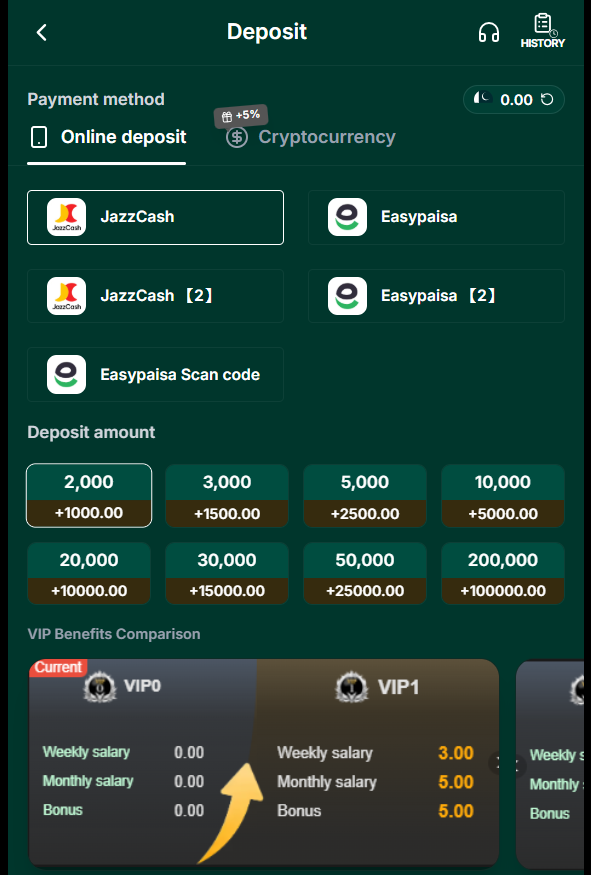Click the +5% bonus gift badge
Screen dimensions: 591x875
pyautogui.click(x=241, y=116)
